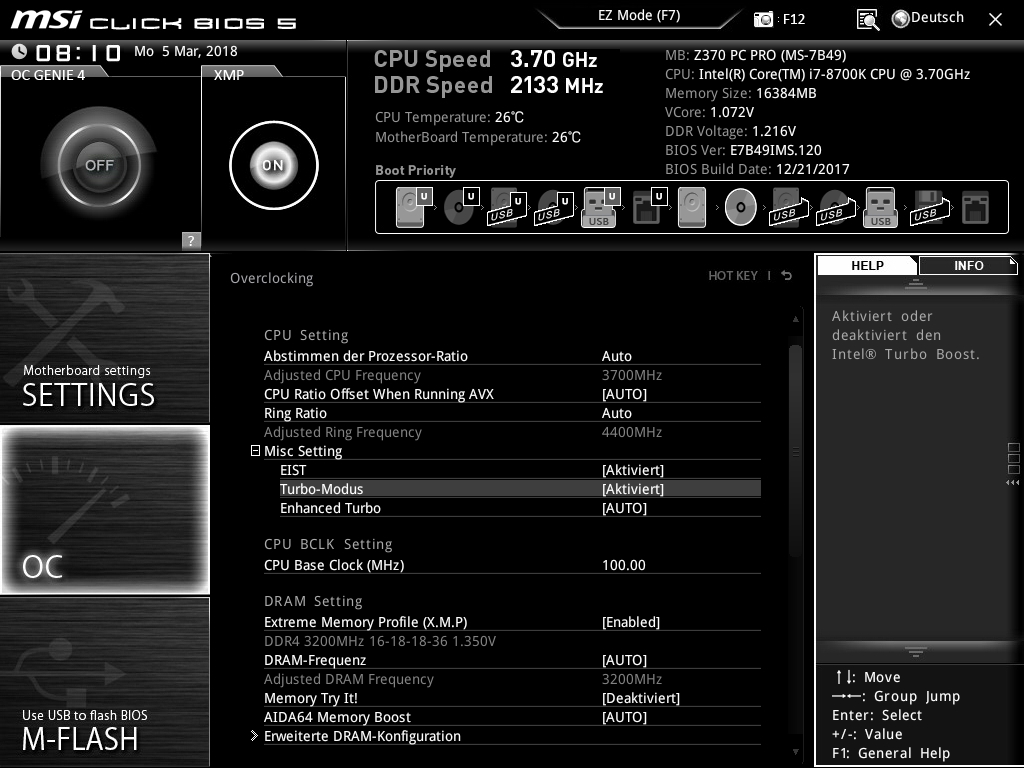Toggle EIST from Aktiviert
Image resolution: width=1024 pixels, height=768 pixels.
(x=633, y=470)
